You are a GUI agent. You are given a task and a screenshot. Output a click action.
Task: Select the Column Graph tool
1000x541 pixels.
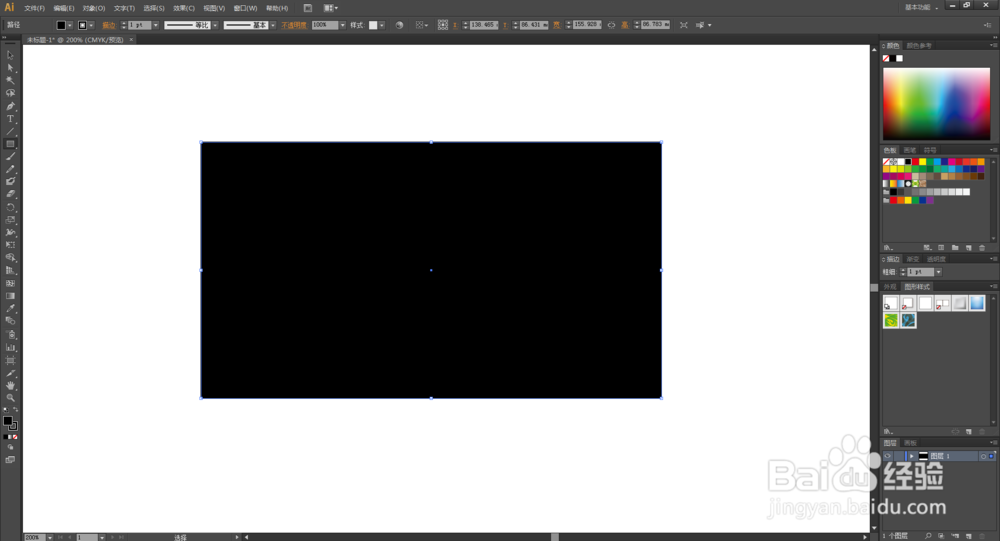(x=10, y=348)
